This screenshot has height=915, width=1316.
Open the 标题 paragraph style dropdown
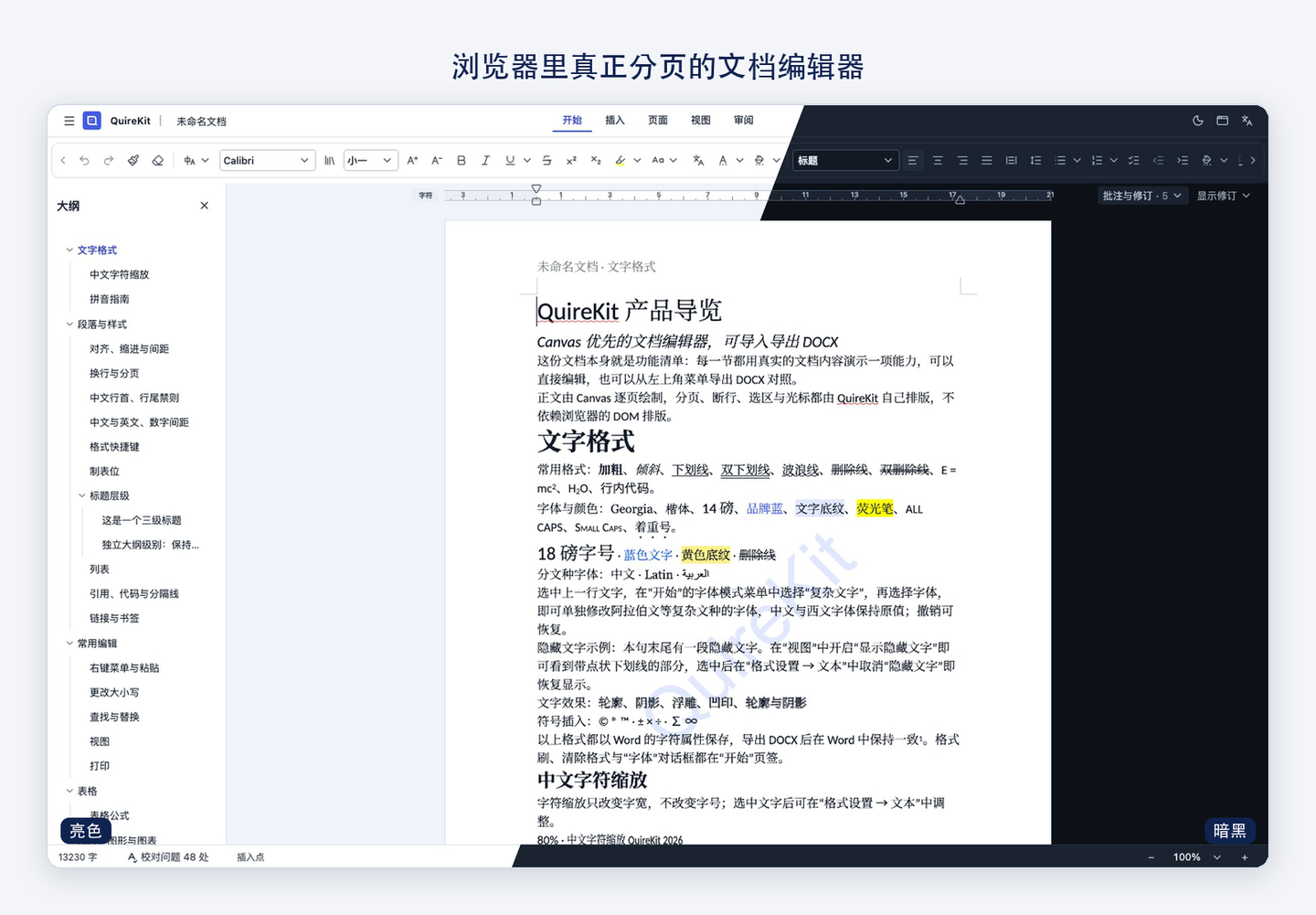tap(845, 161)
